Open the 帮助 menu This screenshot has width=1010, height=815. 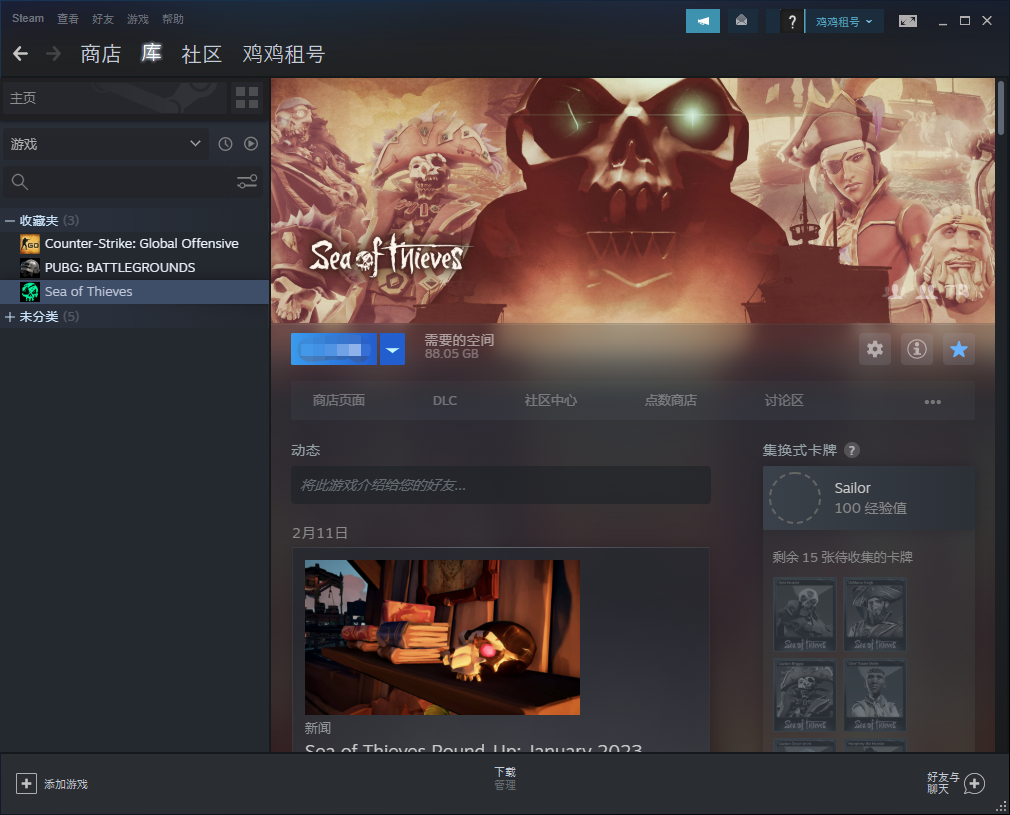(173, 19)
